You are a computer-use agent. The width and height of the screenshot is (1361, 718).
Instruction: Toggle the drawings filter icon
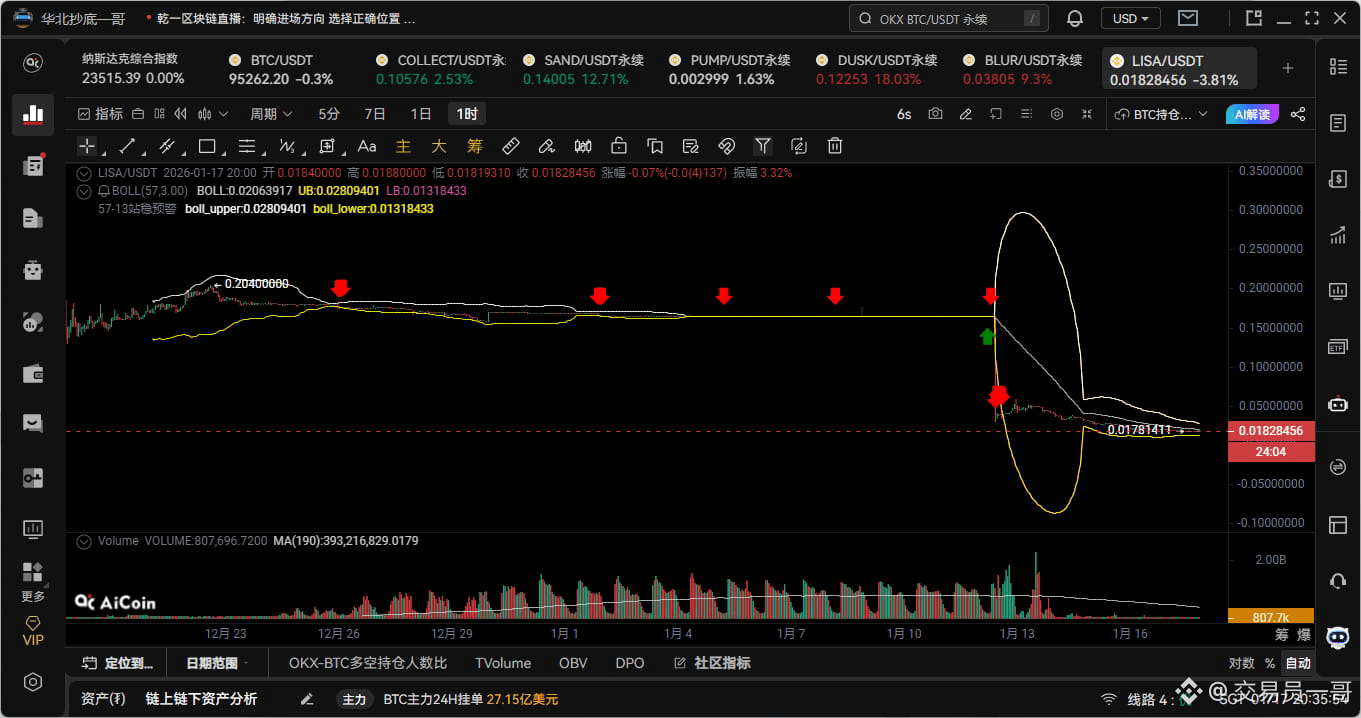[x=763, y=146]
